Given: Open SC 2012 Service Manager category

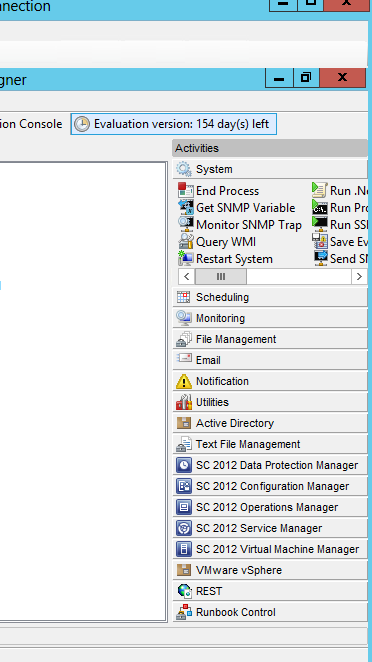Looking at the screenshot, I should [x=270, y=528].
